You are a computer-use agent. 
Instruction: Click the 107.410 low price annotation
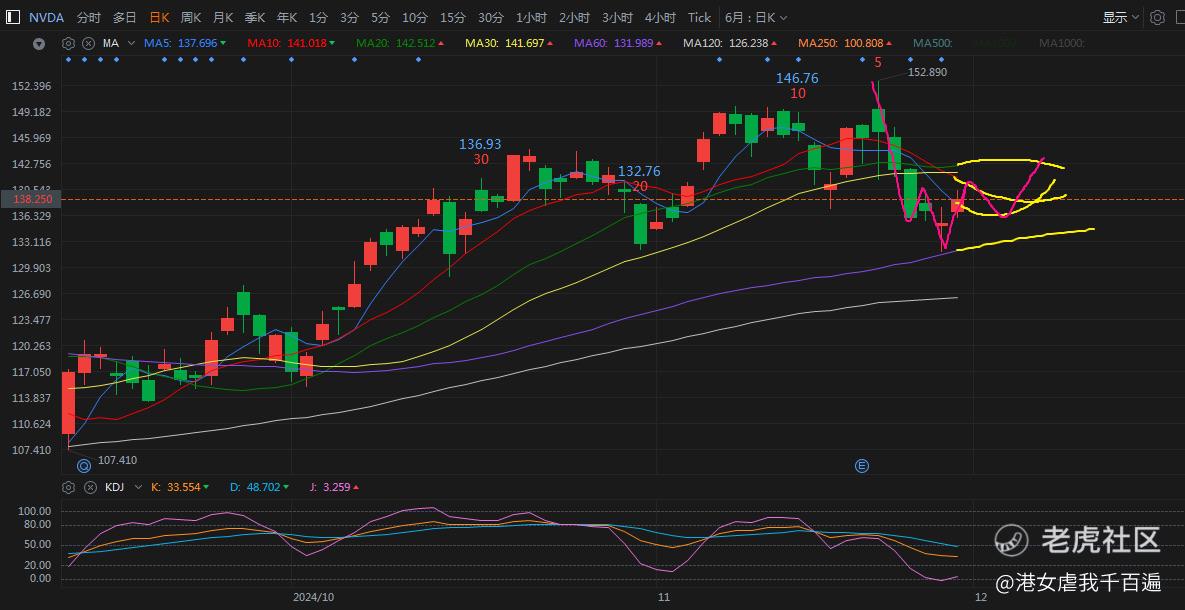pos(117,460)
